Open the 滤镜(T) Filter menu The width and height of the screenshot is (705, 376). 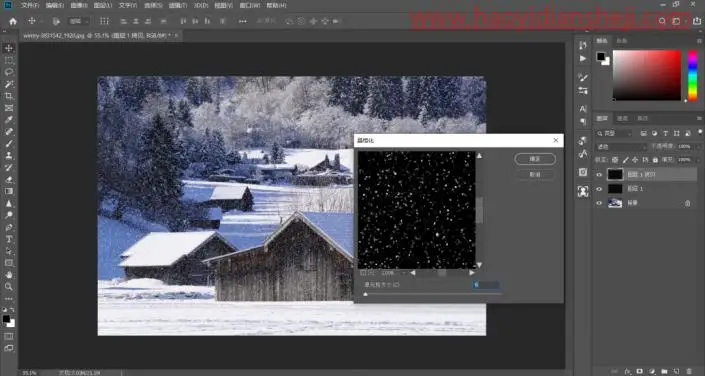177,5
